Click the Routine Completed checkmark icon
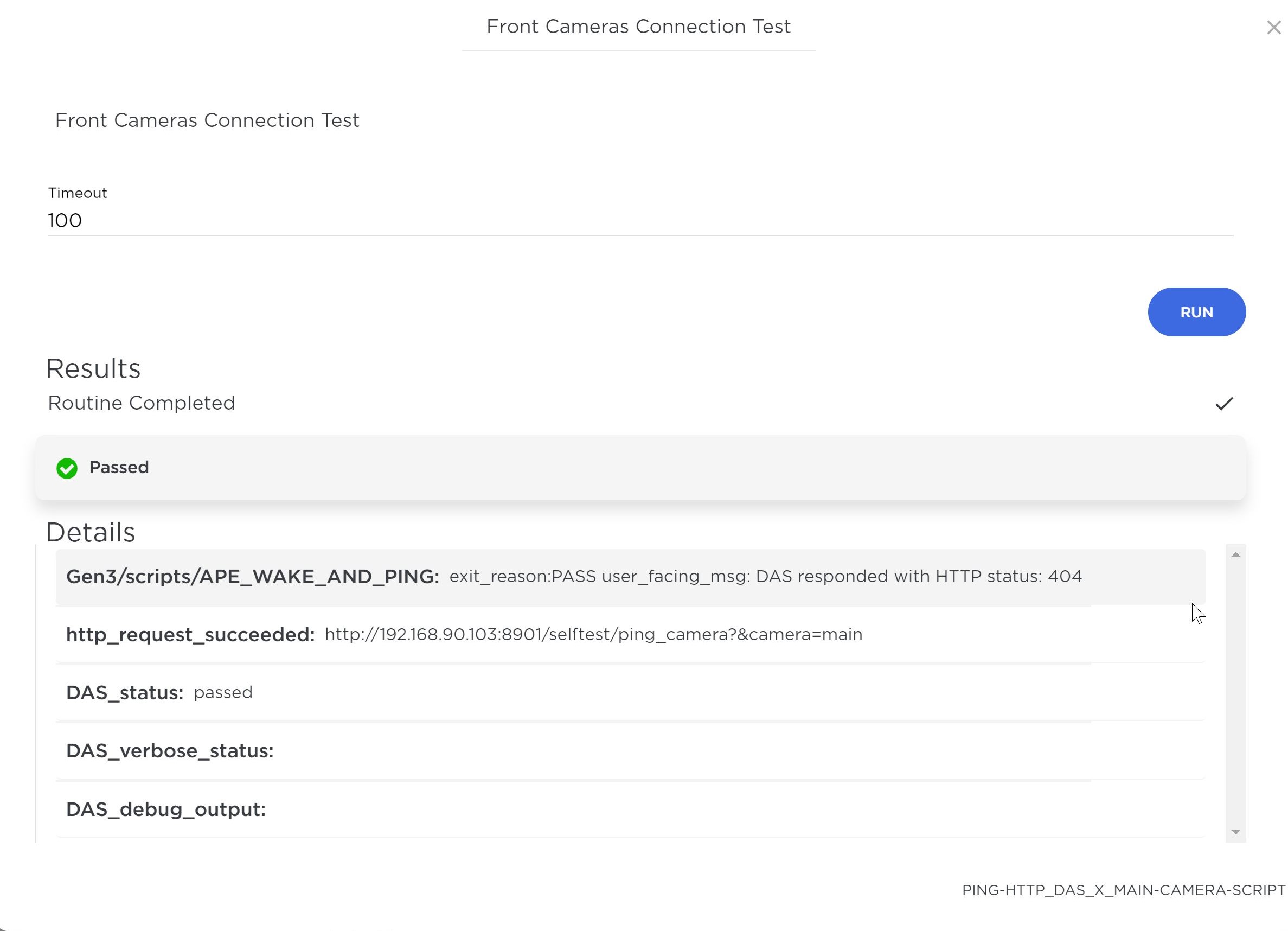This screenshot has width=1288, height=931. (1224, 404)
